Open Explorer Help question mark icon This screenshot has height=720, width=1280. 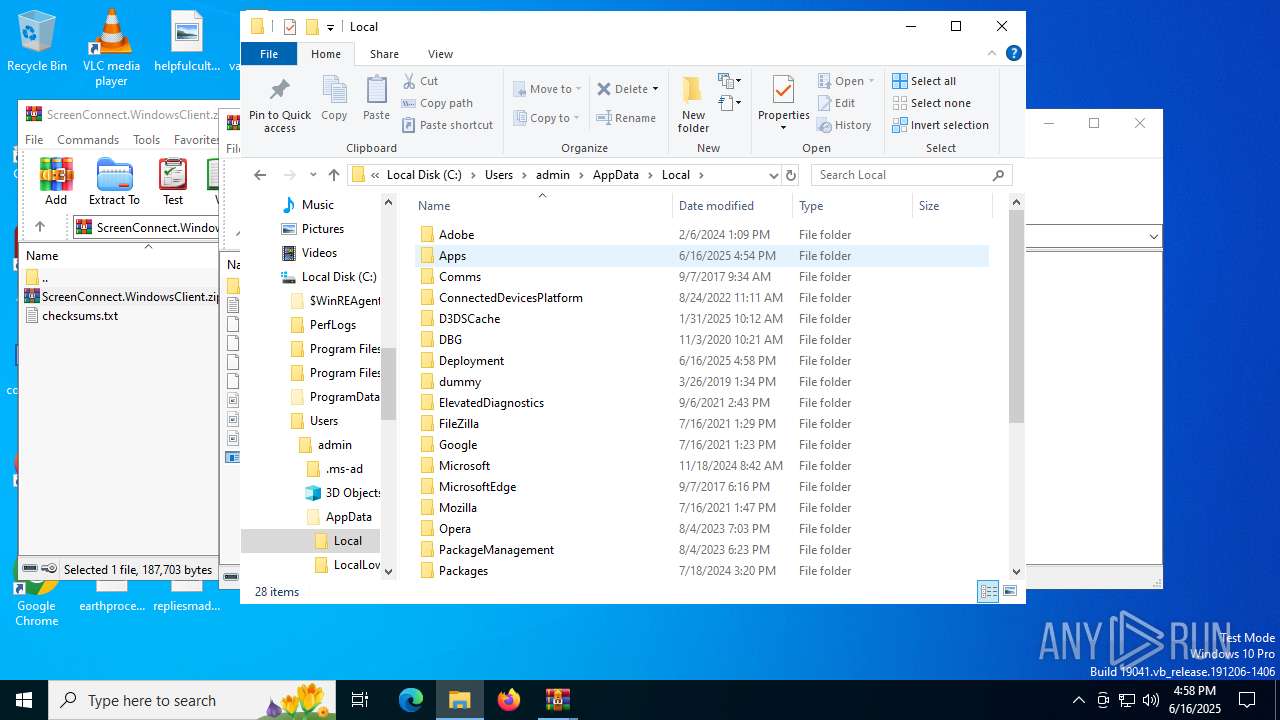1013,54
